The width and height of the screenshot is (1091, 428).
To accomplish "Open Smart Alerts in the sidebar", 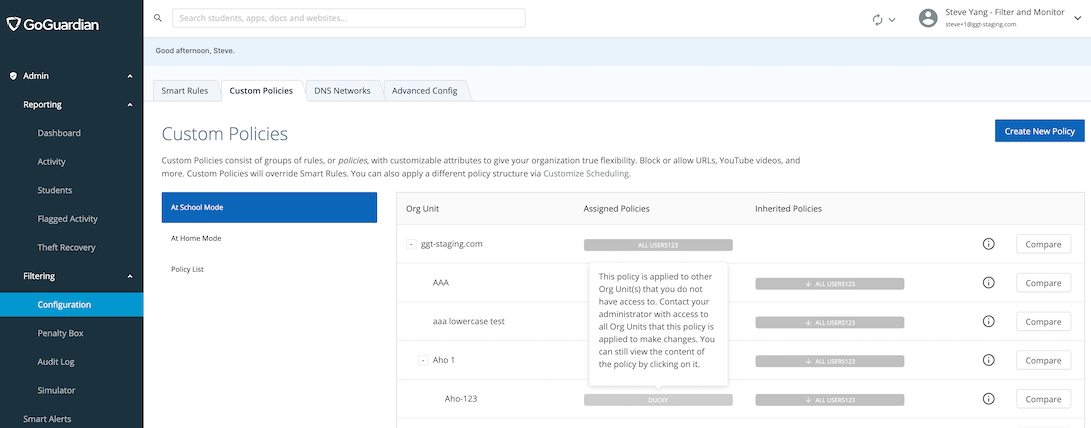I will (47, 419).
